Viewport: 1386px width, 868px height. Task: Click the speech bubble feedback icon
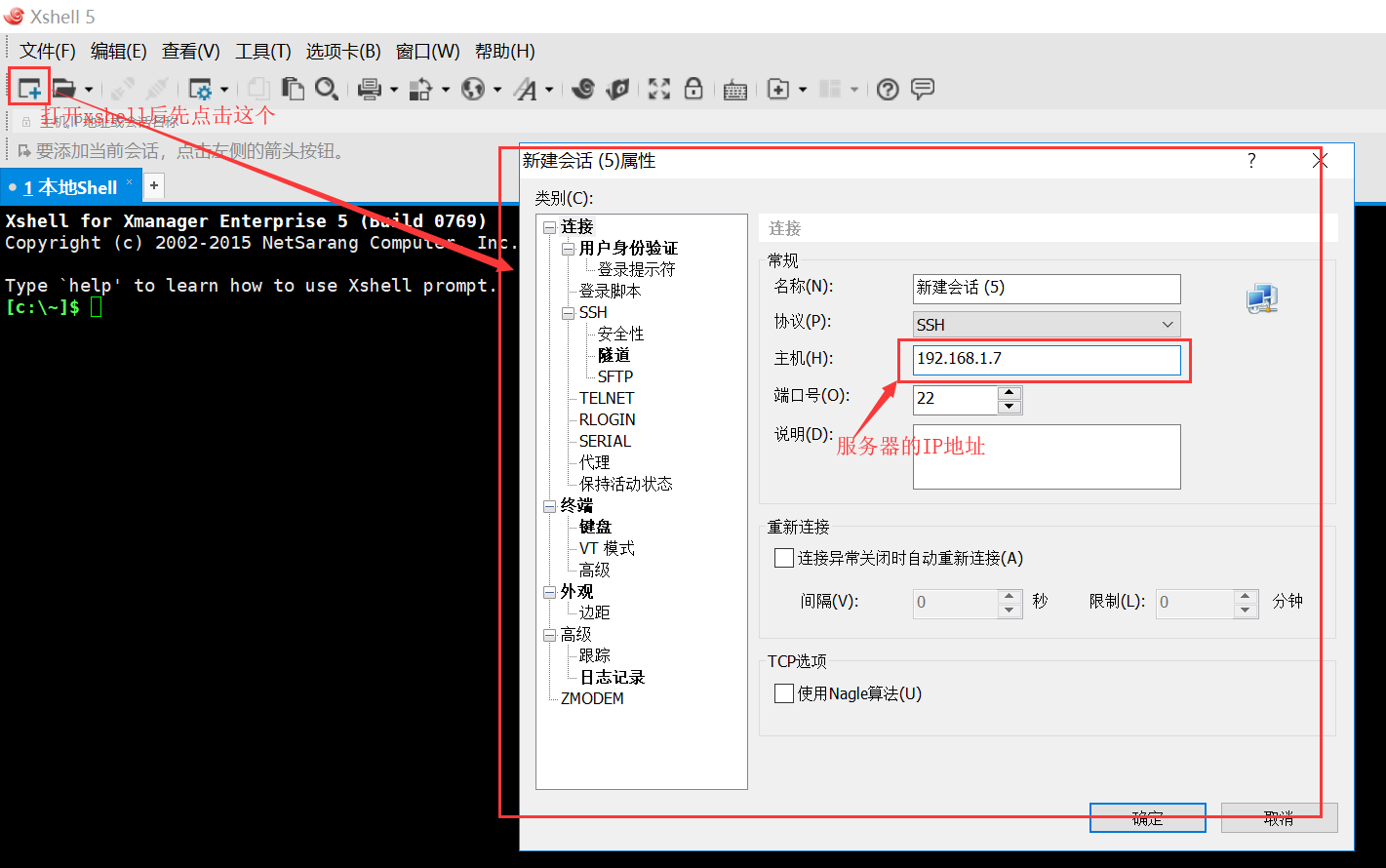[x=923, y=89]
